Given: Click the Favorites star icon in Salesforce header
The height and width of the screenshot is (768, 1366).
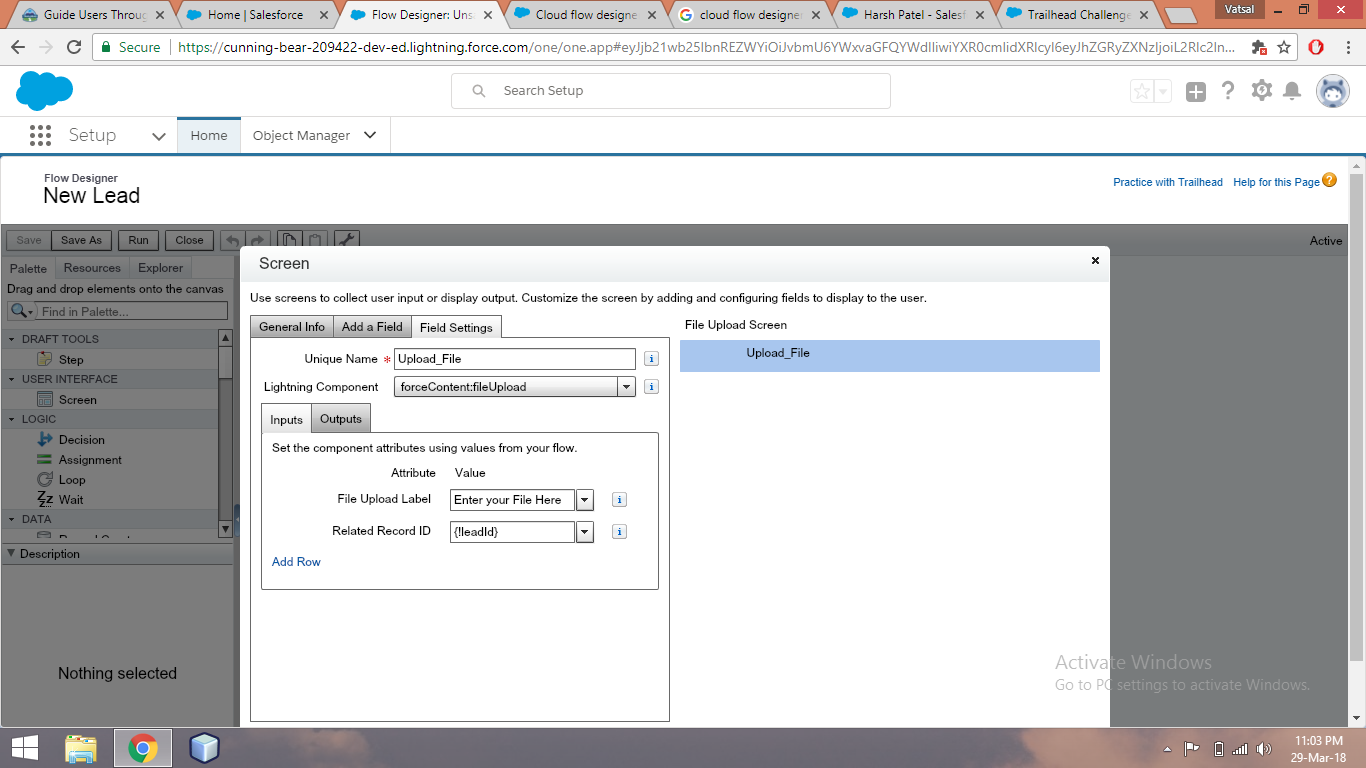Looking at the screenshot, I should [1142, 92].
